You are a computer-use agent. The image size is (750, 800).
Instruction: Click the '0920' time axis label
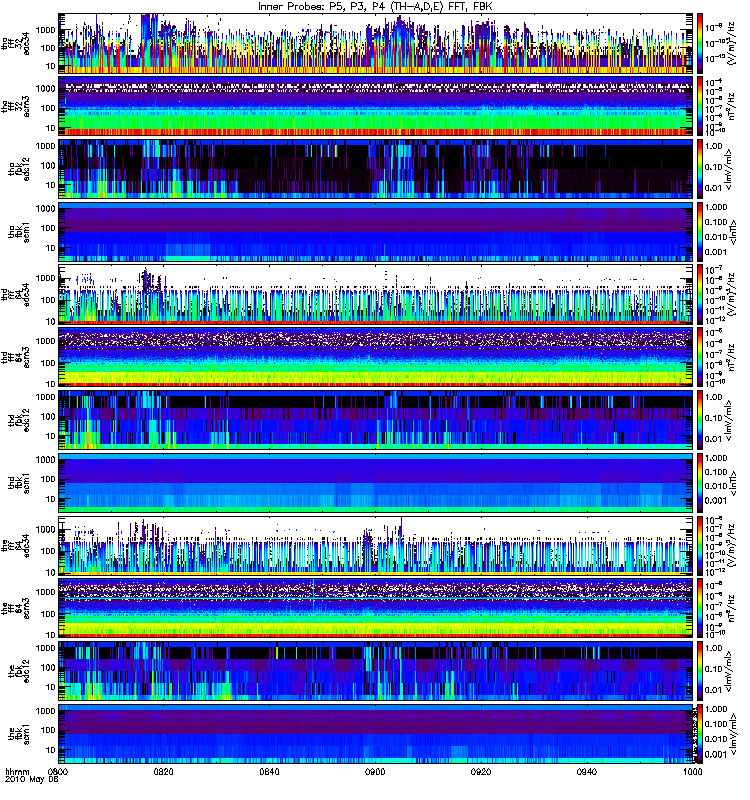[481, 772]
